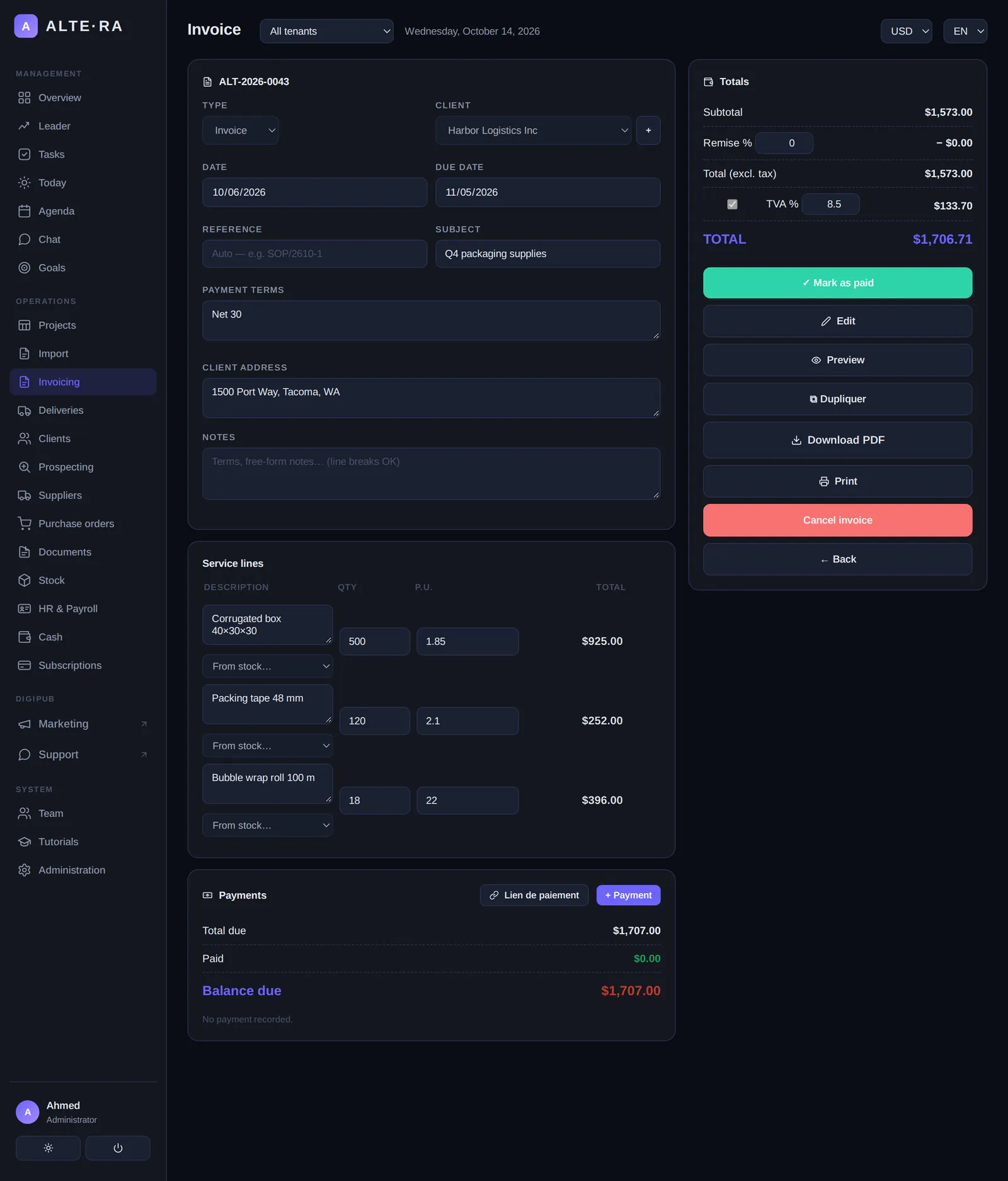This screenshot has height=1181, width=1008.
Task: Click the Cash wallet icon
Action: point(24,637)
